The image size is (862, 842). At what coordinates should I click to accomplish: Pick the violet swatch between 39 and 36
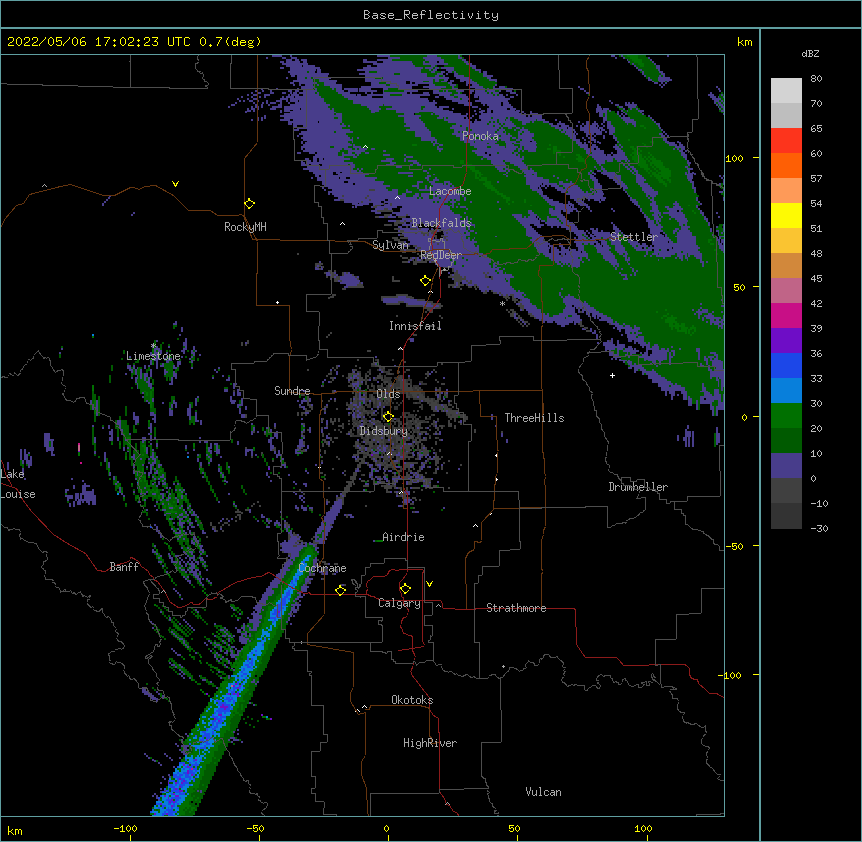coord(786,341)
